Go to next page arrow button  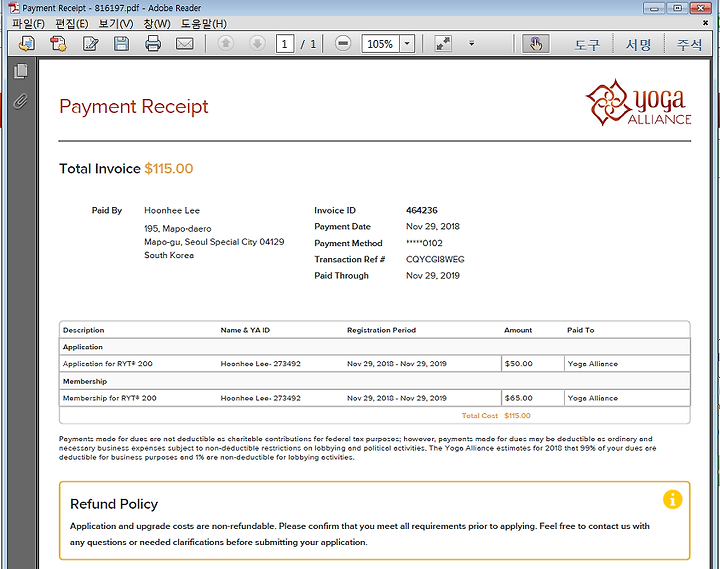(x=257, y=44)
